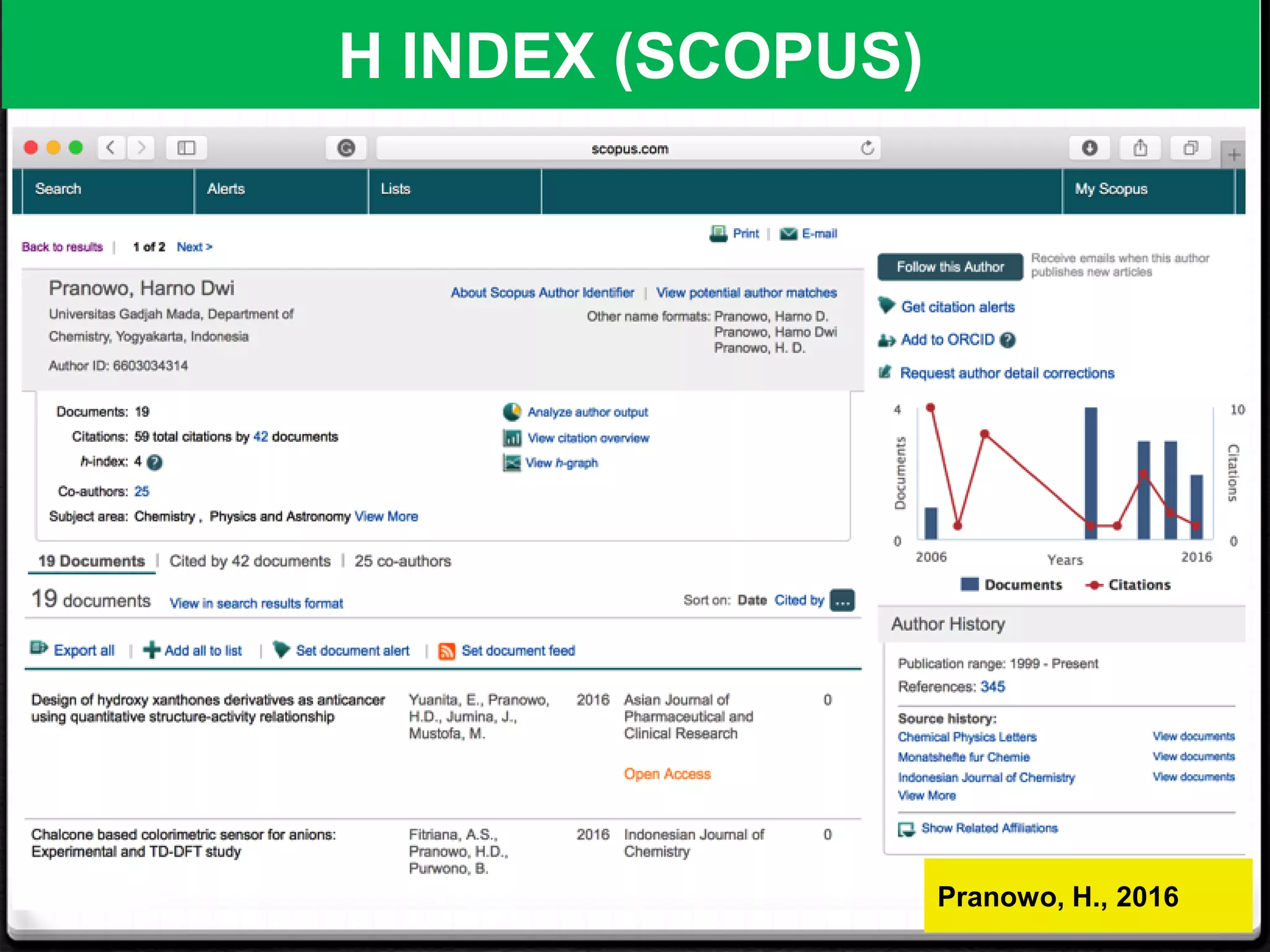Click the tall documents bar in chart
Screen dimensions: 1270x952
(x=1091, y=473)
